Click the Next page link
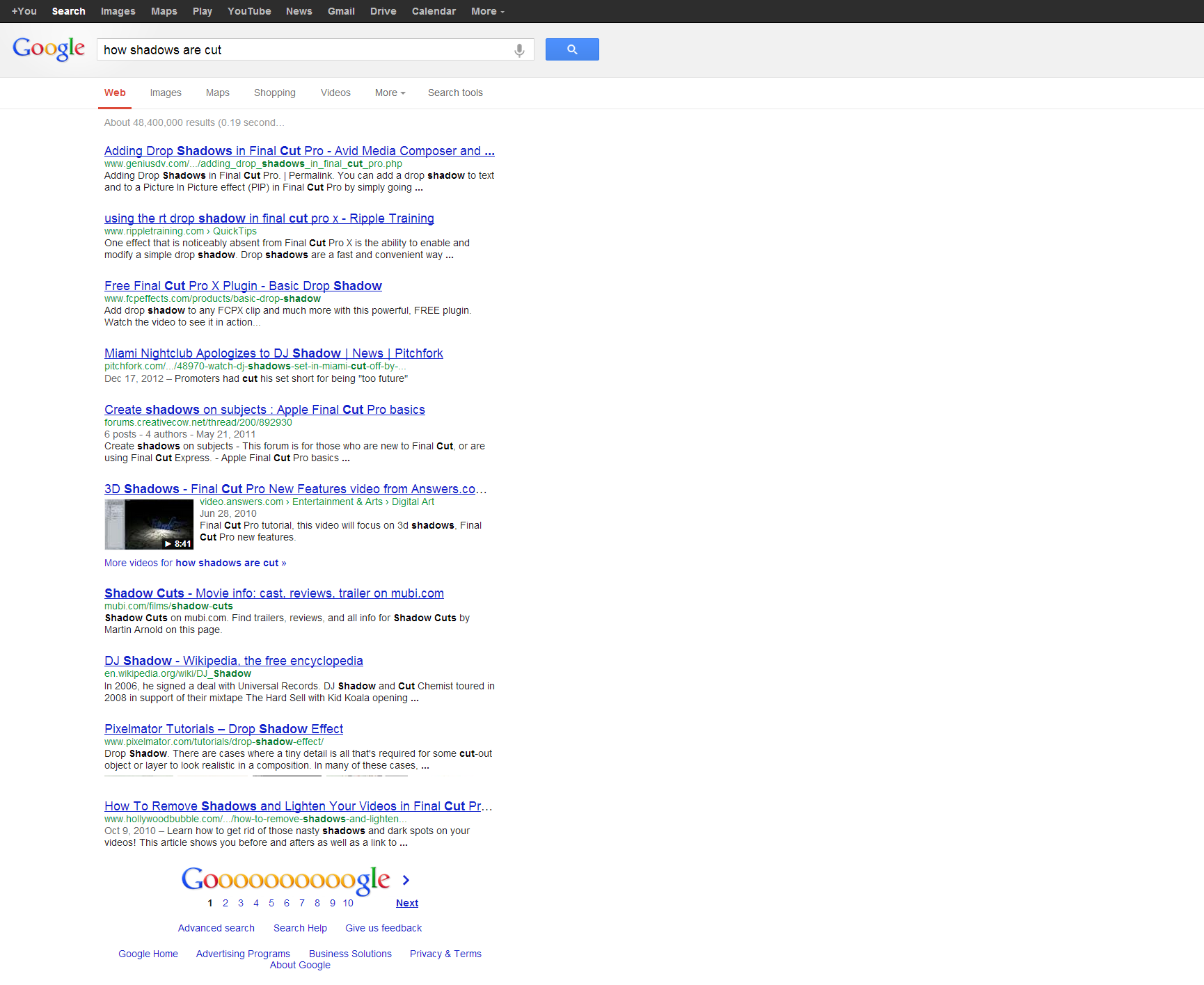Screen dimensions: 1204x985 tap(407, 903)
